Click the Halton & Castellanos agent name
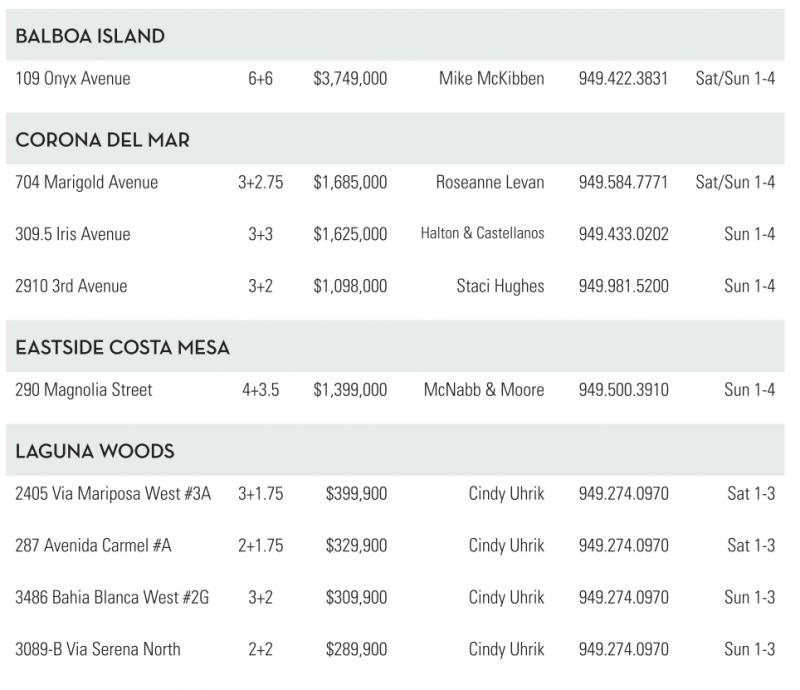This screenshot has height=690, width=800. point(483,234)
